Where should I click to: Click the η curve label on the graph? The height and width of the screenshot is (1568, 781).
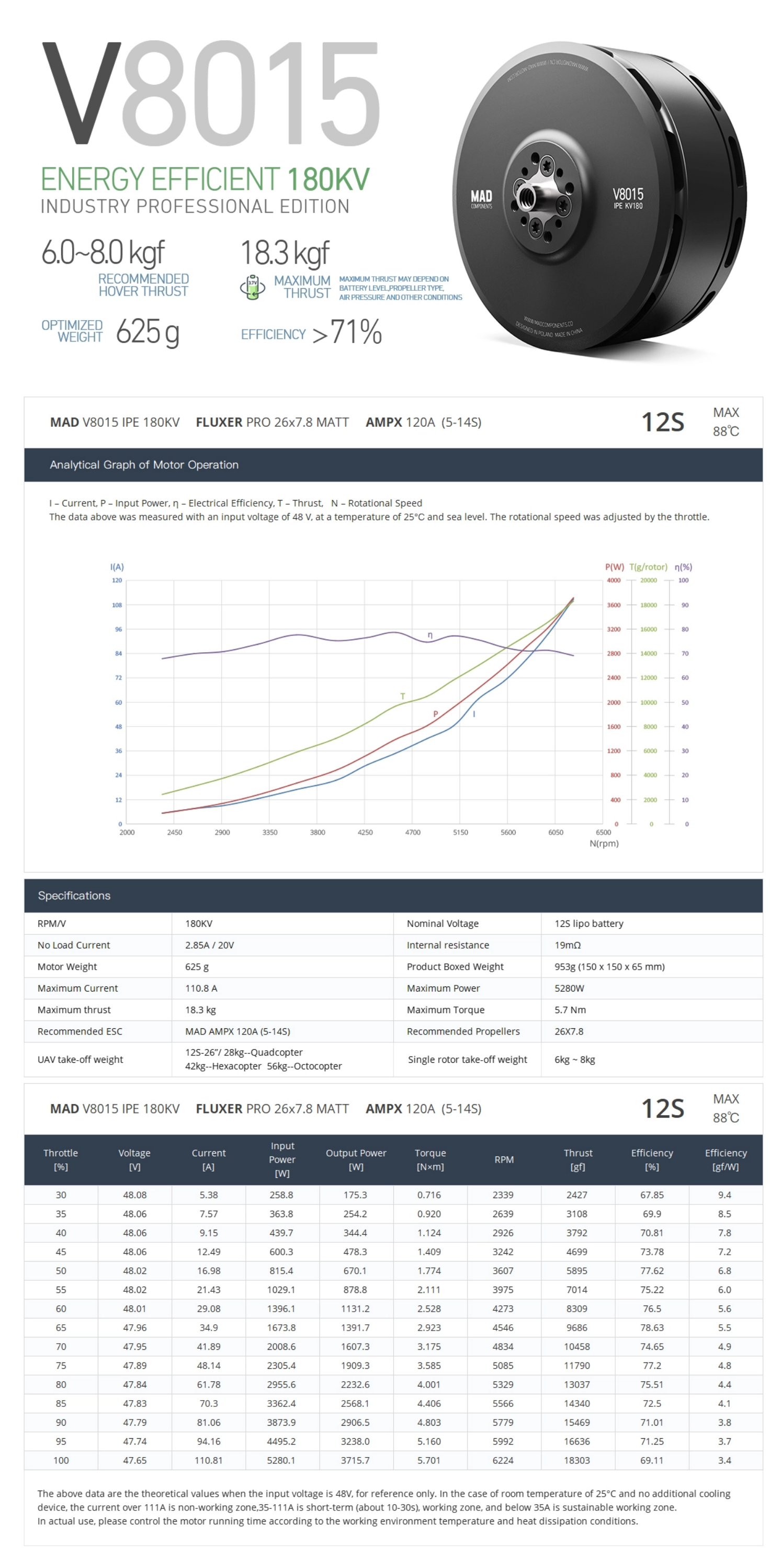point(430,635)
